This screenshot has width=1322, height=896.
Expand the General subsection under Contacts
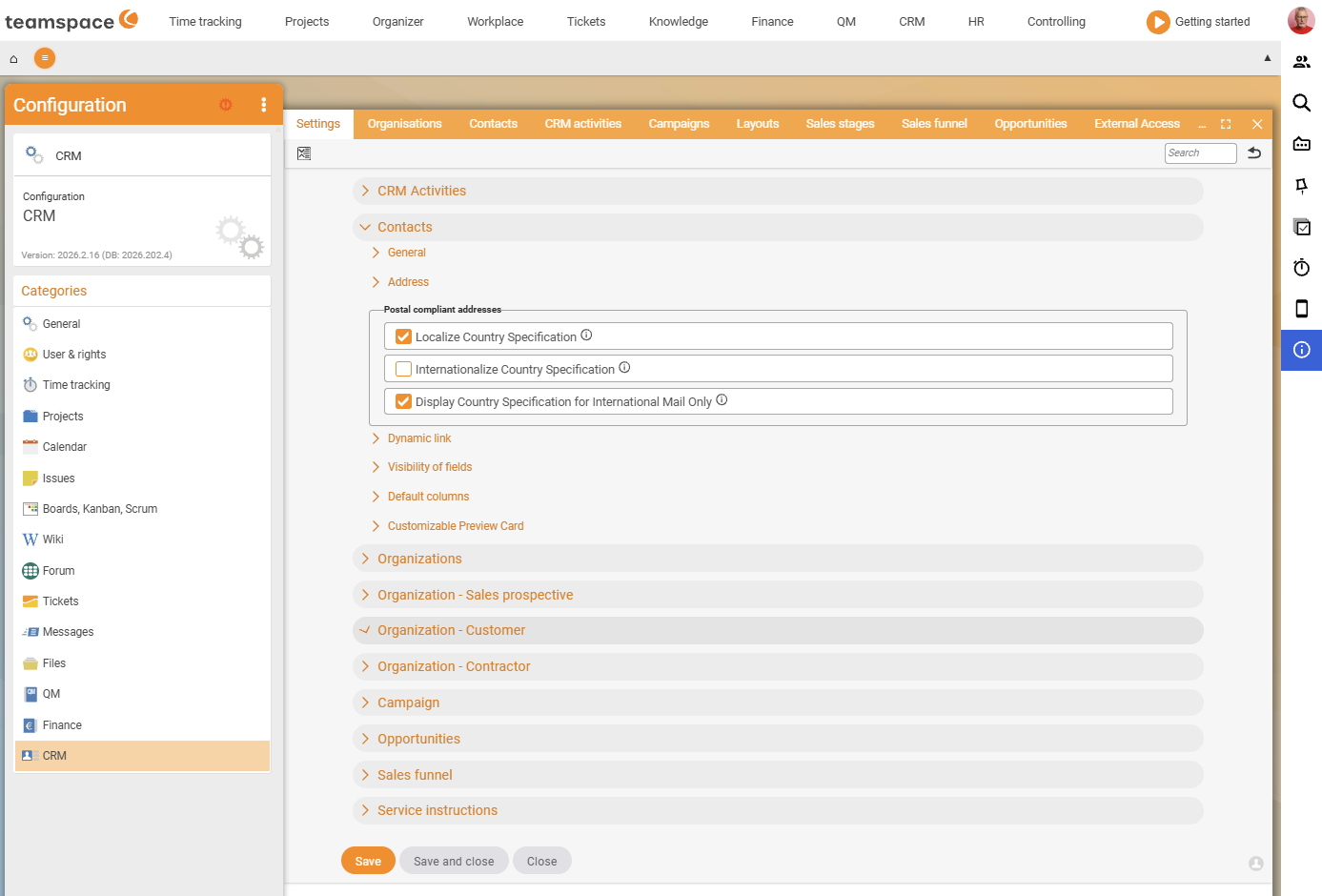[x=406, y=253]
